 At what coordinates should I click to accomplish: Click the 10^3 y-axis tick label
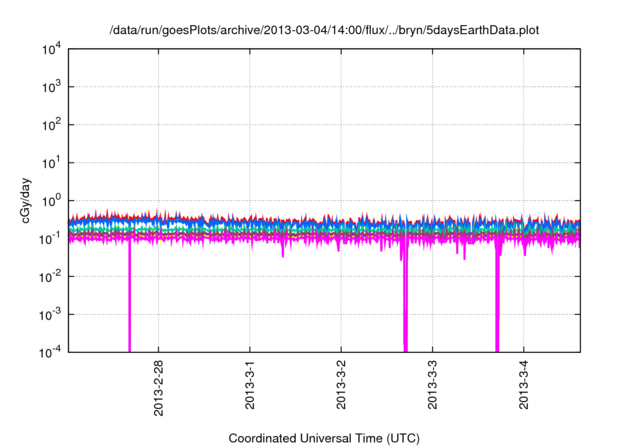tap(51, 87)
